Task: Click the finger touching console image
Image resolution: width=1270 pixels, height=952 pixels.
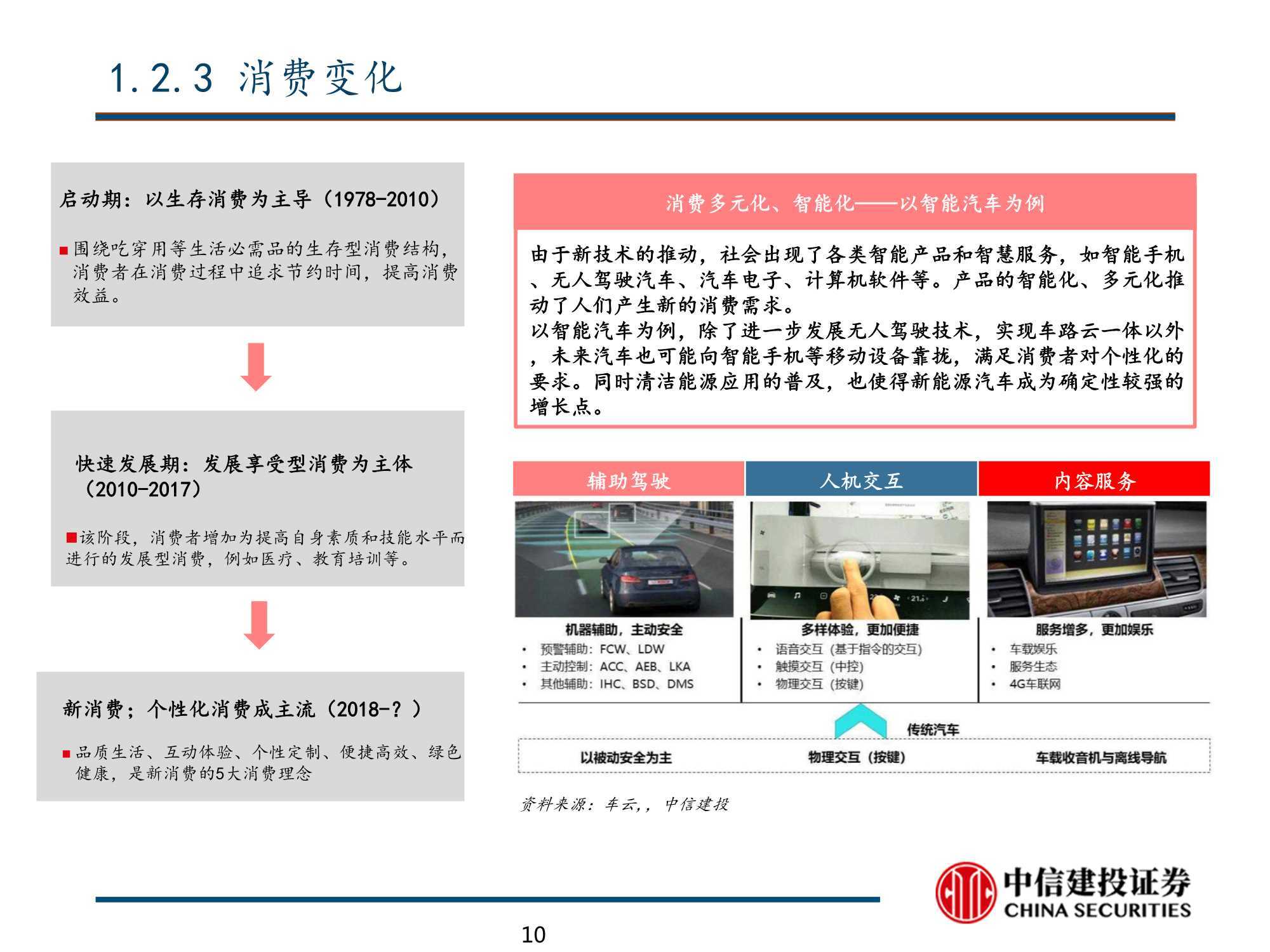Action: pyautogui.click(x=860, y=560)
